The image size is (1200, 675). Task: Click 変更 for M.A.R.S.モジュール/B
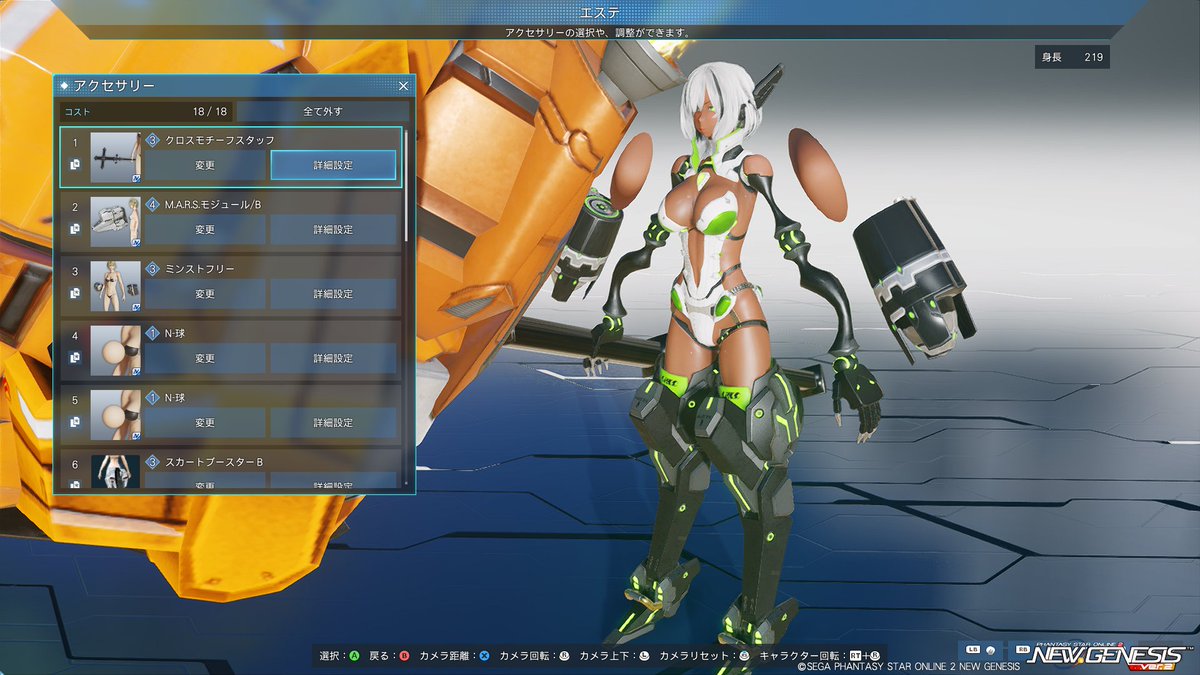pos(205,230)
